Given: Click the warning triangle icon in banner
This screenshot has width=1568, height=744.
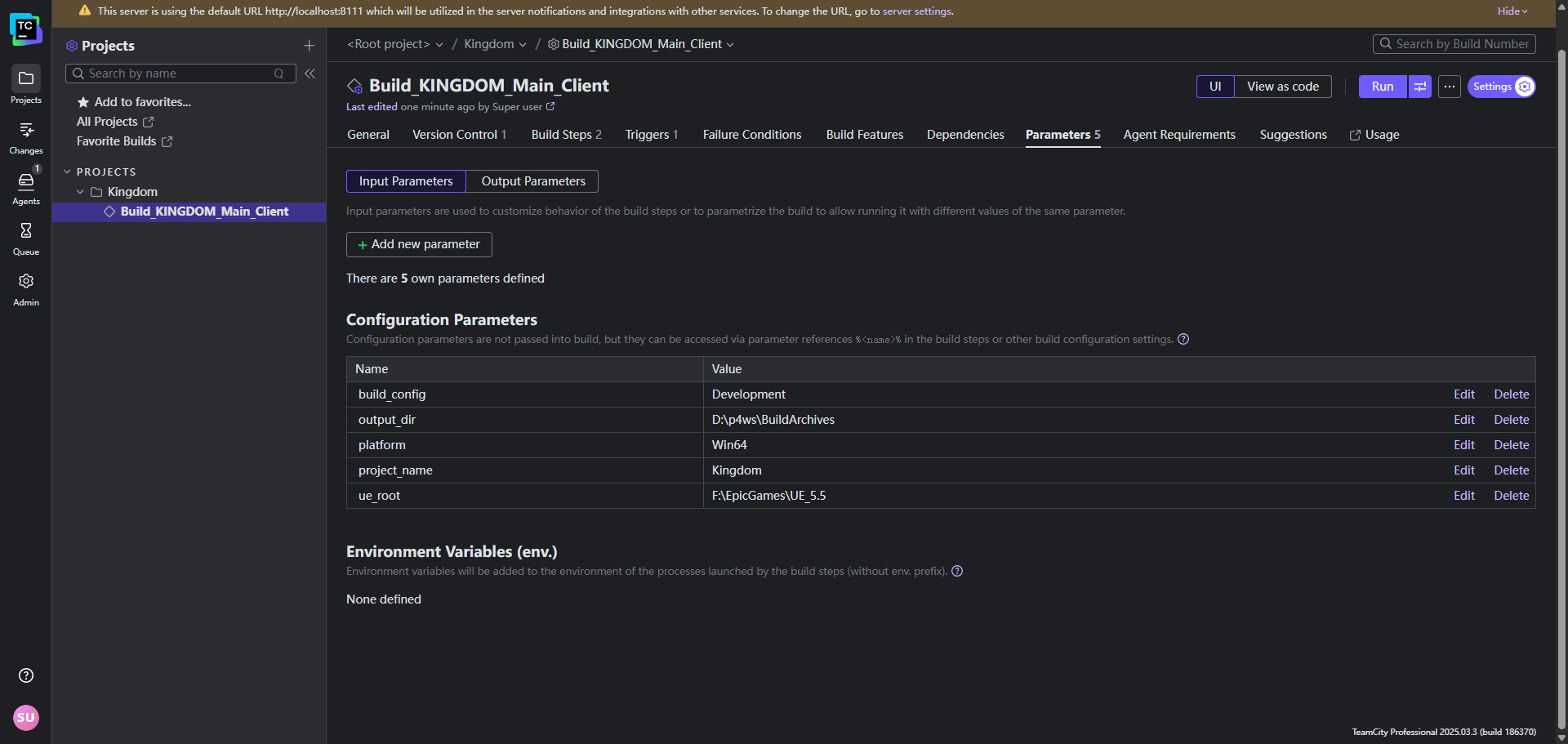Looking at the screenshot, I should coord(85,11).
